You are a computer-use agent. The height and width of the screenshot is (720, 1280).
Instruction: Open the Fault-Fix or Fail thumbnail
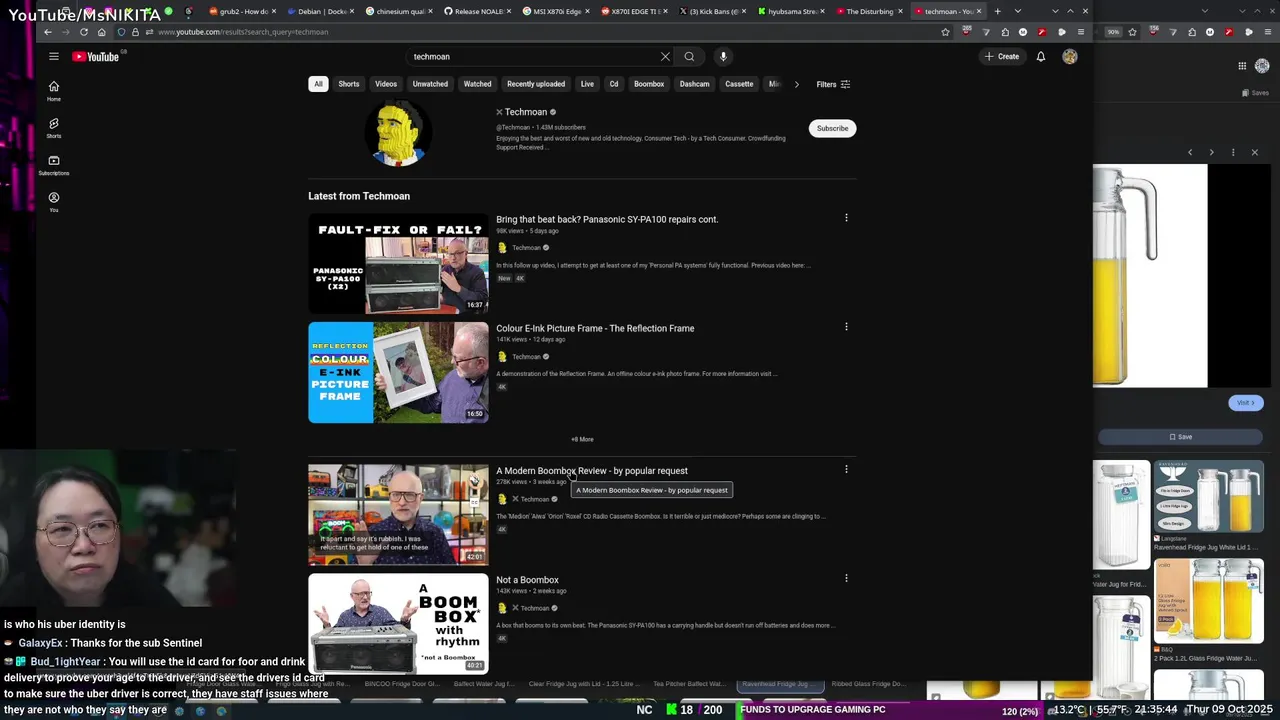click(x=398, y=263)
